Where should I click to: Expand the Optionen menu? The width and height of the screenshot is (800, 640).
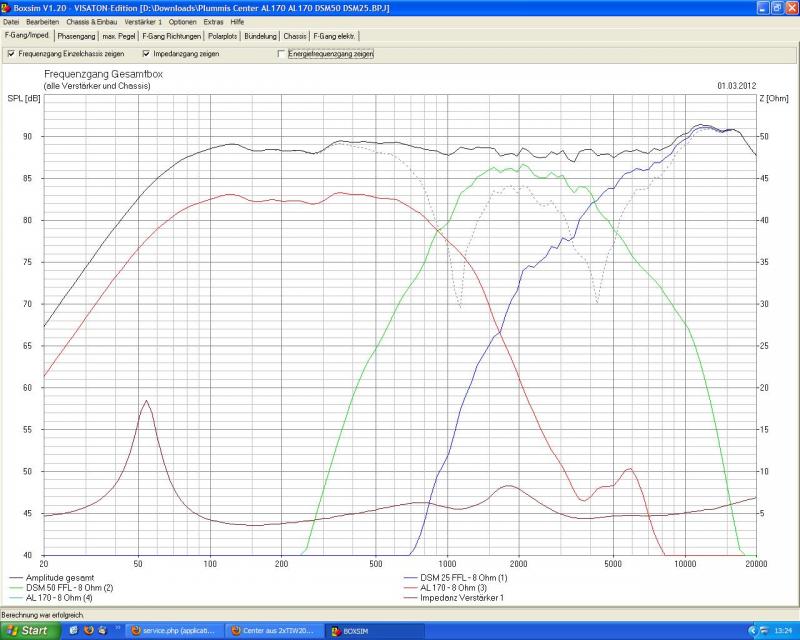point(183,21)
